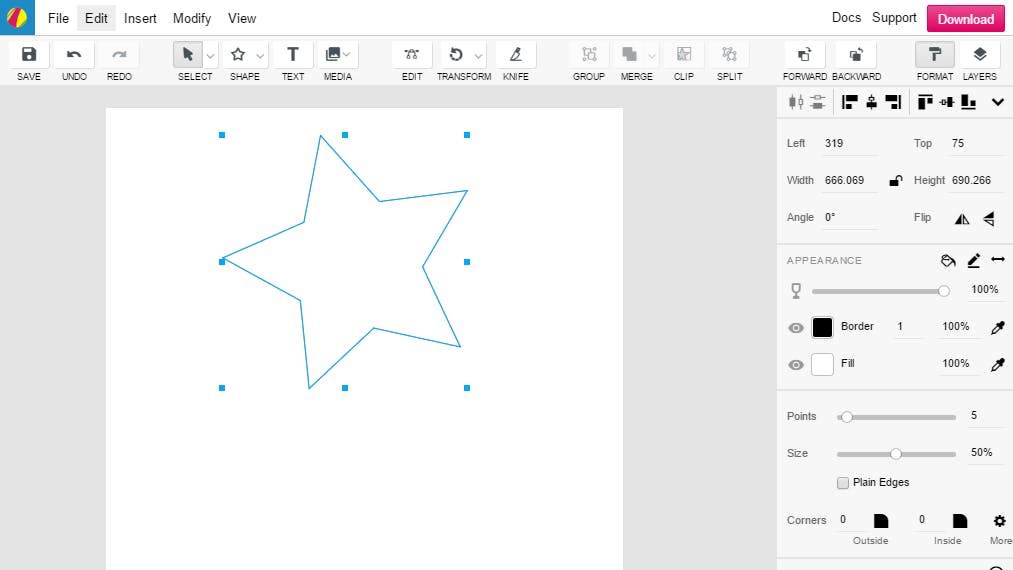The image size is (1013, 570).
Task: Click the Download button
Action: [x=966, y=19]
